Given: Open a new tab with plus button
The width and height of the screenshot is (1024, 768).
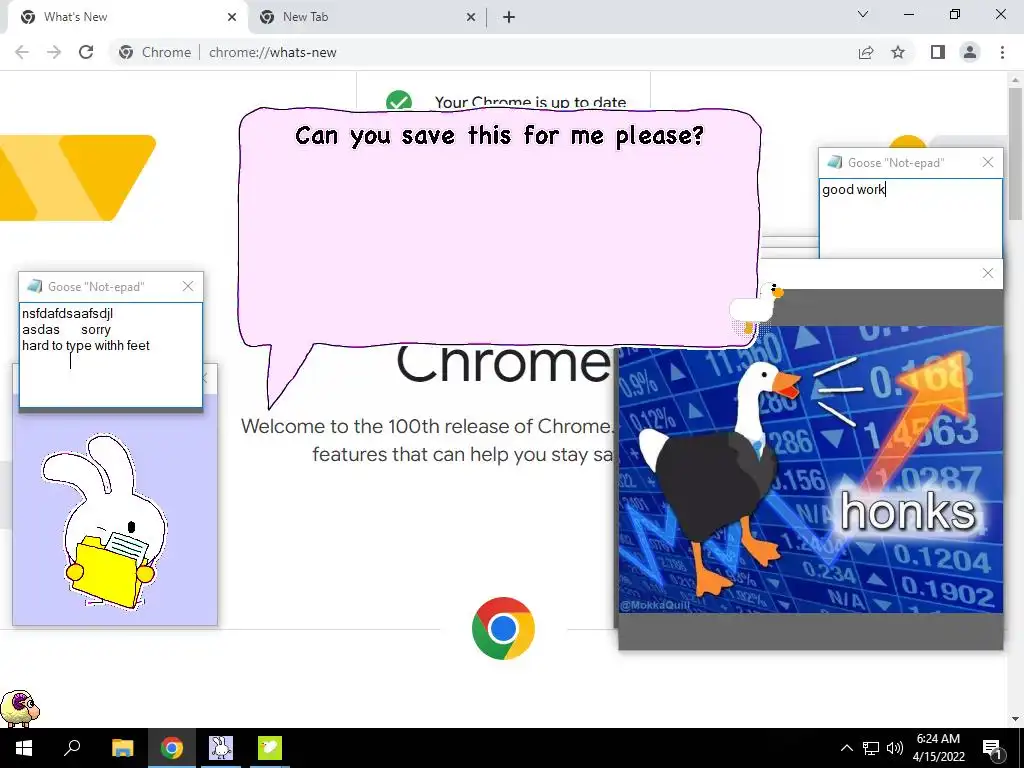Looking at the screenshot, I should [509, 17].
